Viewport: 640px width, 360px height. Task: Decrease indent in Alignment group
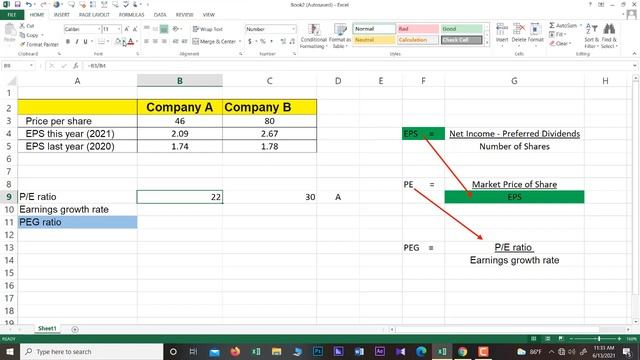pyautogui.click(x=176, y=41)
